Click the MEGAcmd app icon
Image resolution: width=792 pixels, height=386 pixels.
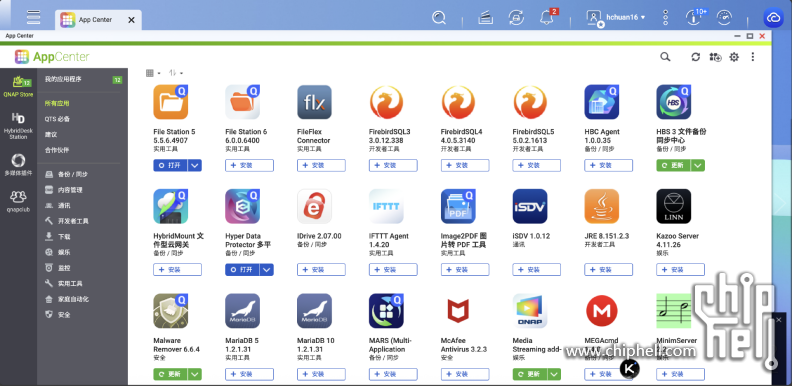[x=602, y=311]
